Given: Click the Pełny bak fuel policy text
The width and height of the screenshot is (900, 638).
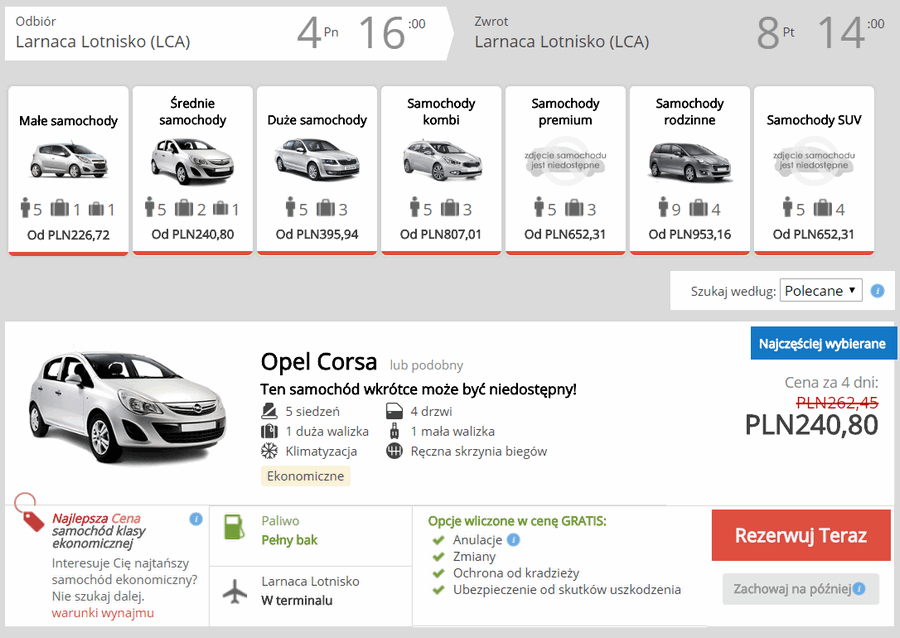Looking at the screenshot, I should click(289, 540).
